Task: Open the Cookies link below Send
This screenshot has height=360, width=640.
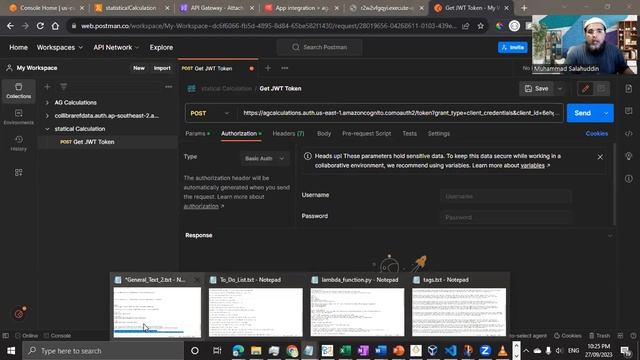Action: click(x=596, y=133)
